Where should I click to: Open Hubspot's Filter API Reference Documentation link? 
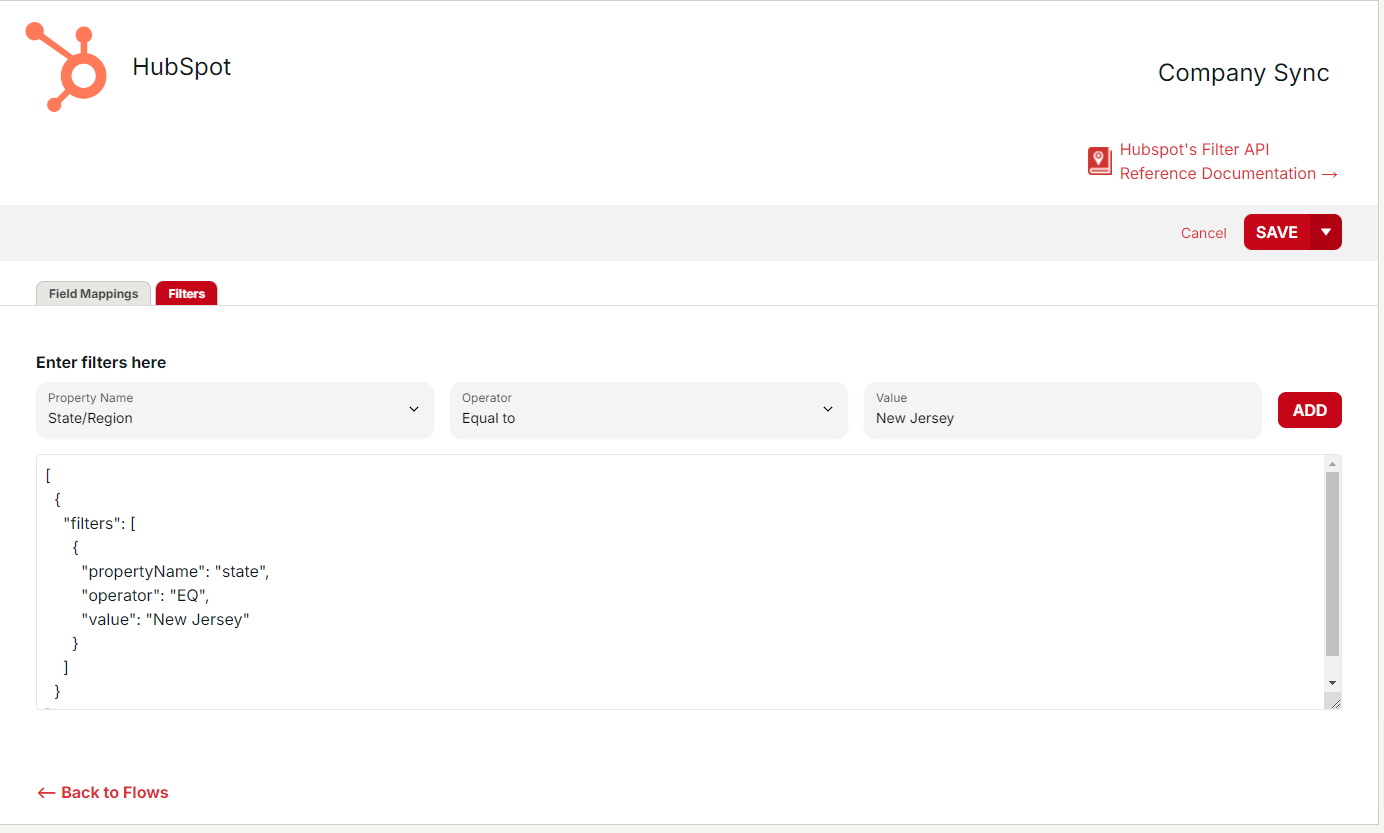coord(1228,162)
